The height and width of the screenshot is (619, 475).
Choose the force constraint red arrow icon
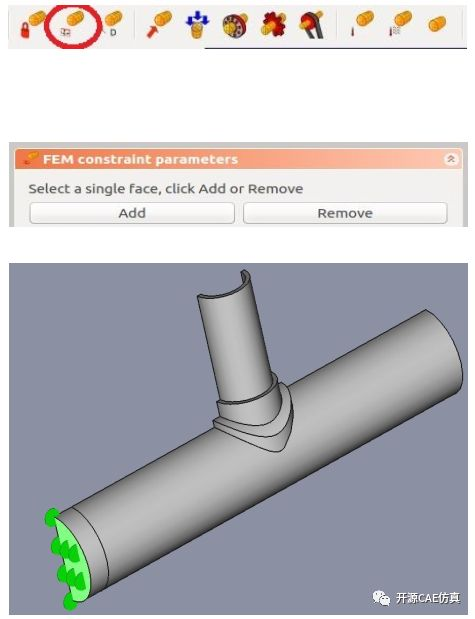click(159, 24)
